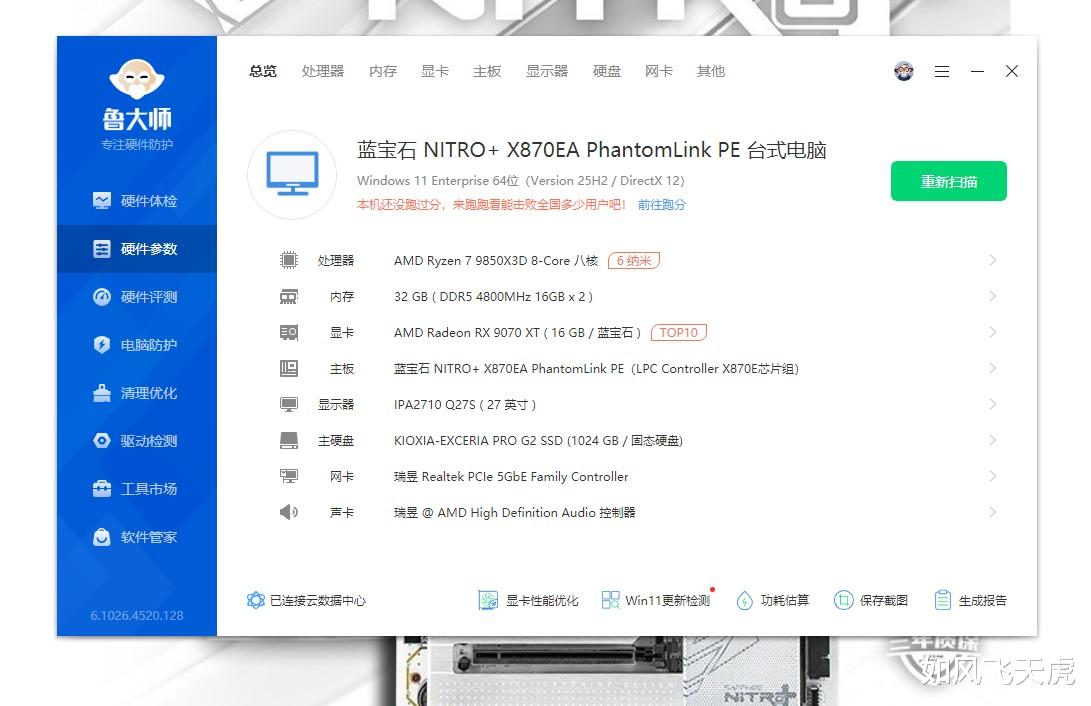Image resolution: width=1091 pixels, height=706 pixels.
Task: Switch to the 总览 tab
Action: point(263,71)
